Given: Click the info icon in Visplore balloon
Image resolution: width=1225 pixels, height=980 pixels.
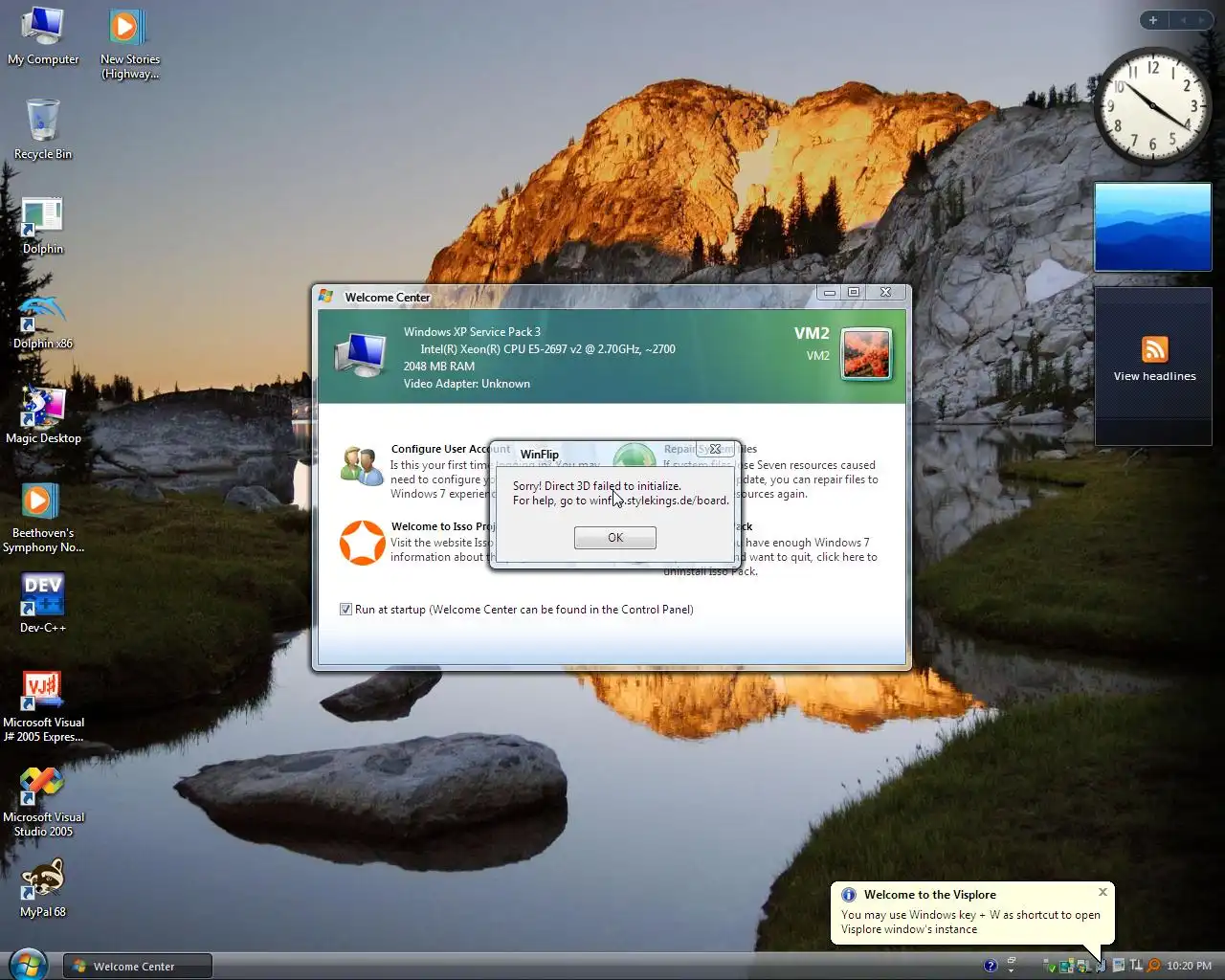Looking at the screenshot, I should 849,895.
